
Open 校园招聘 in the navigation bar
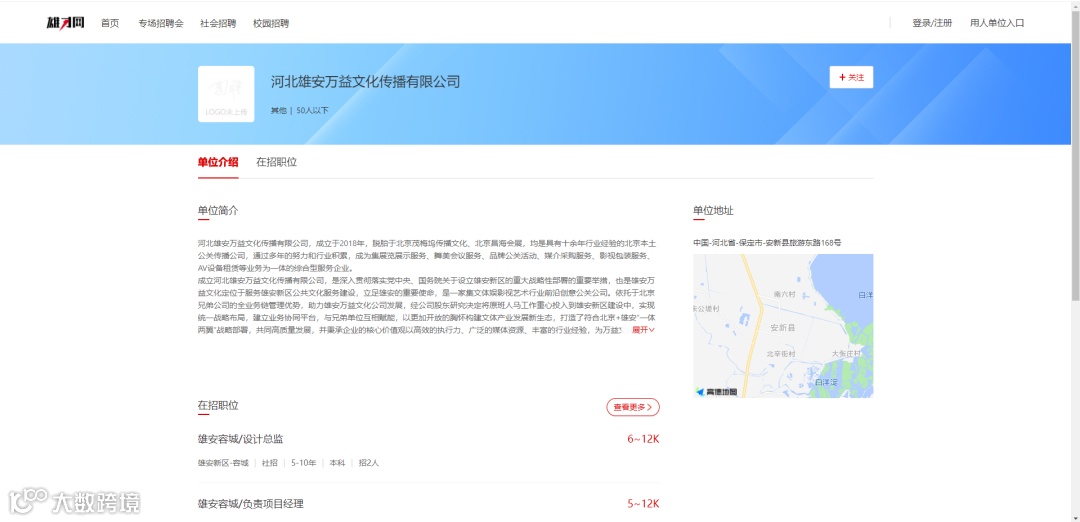point(271,23)
